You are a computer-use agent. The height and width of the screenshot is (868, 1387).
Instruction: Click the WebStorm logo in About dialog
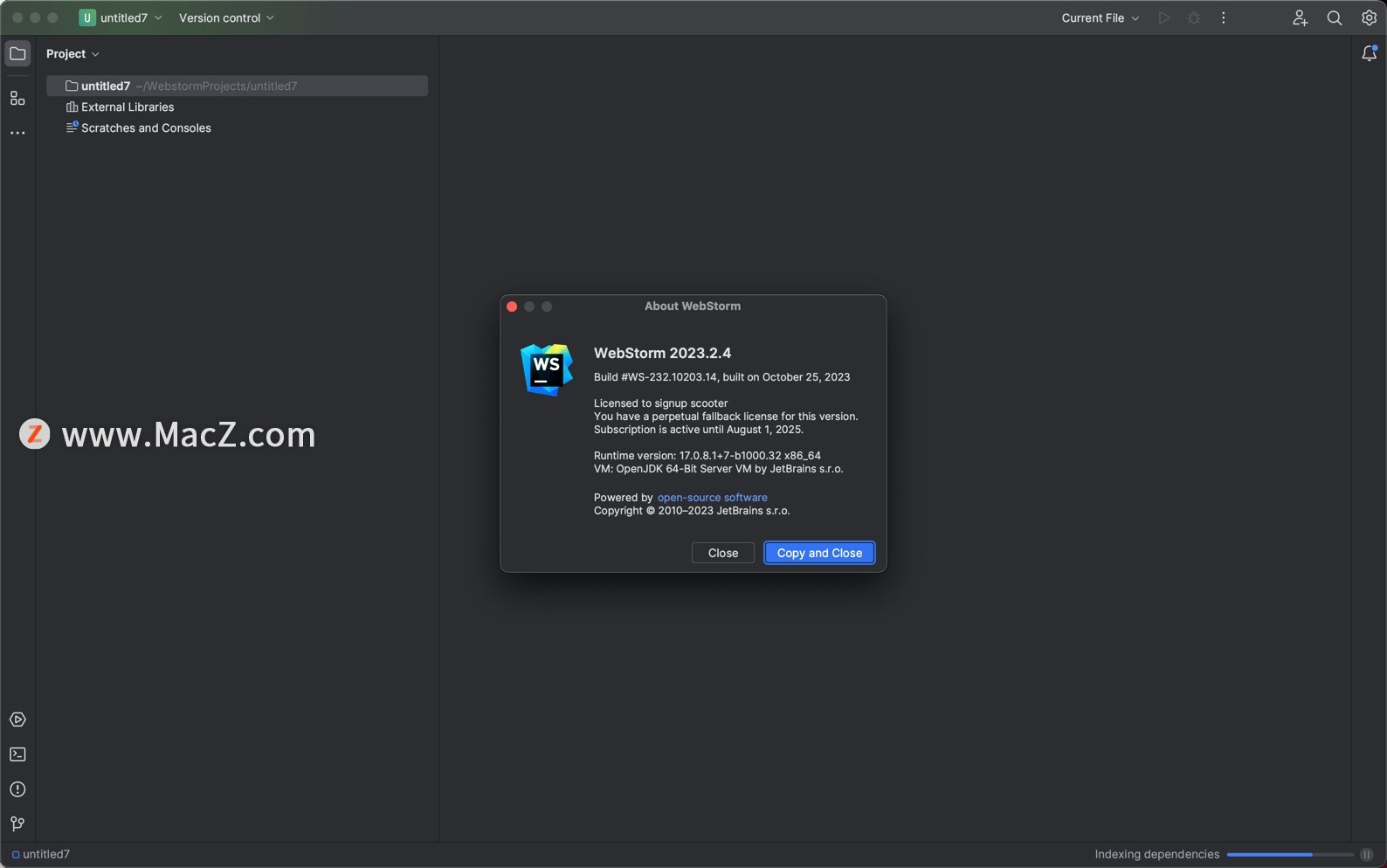tap(547, 369)
